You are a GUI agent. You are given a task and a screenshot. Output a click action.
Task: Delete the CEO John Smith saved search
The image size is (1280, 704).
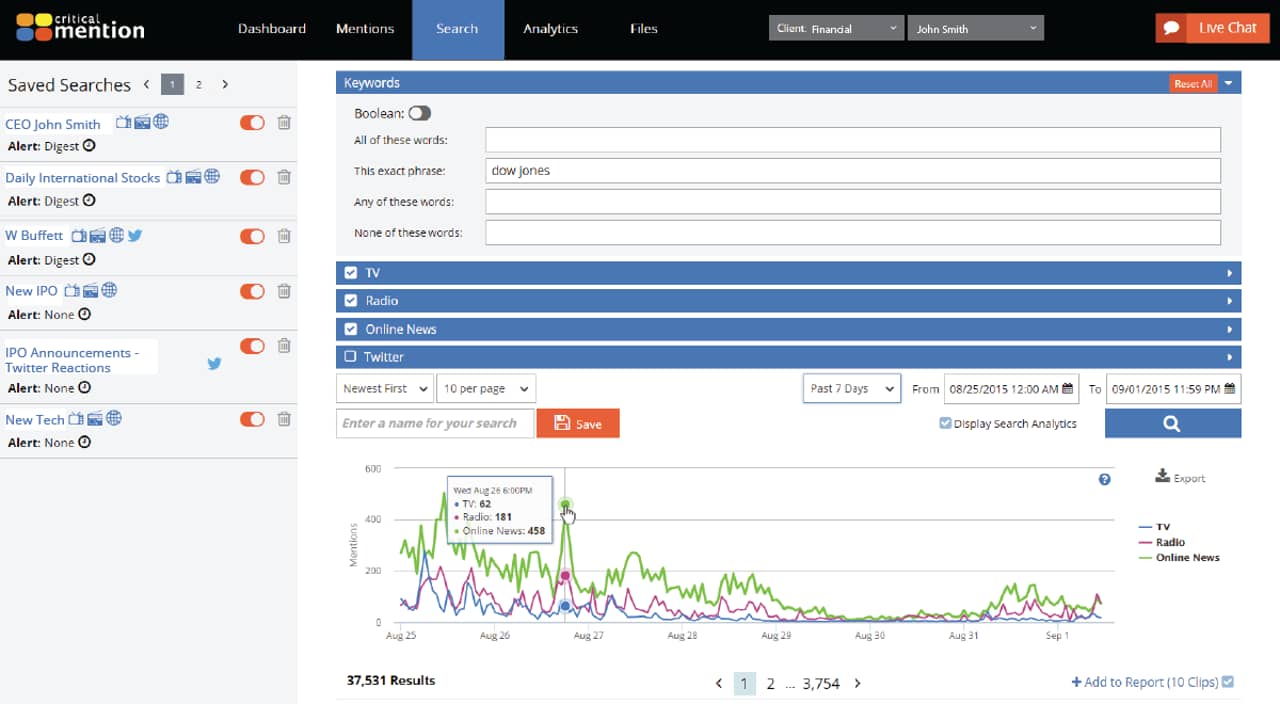pyautogui.click(x=284, y=122)
